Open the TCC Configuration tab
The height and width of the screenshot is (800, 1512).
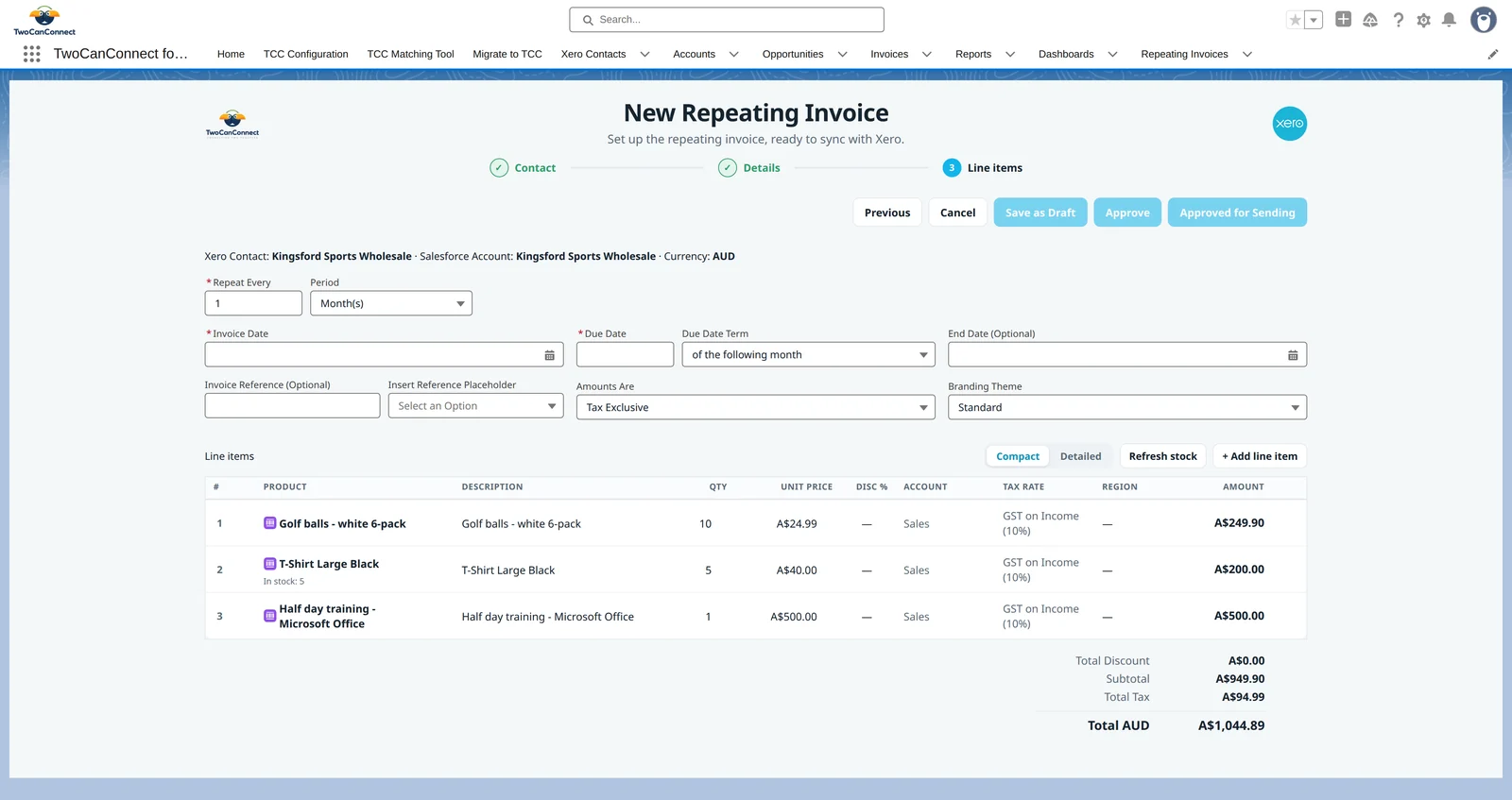click(x=305, y=54)
